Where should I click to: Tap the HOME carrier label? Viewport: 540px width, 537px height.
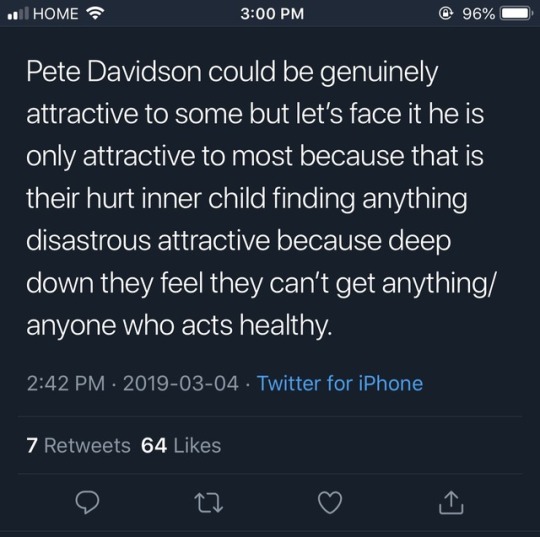pos(55,14)
